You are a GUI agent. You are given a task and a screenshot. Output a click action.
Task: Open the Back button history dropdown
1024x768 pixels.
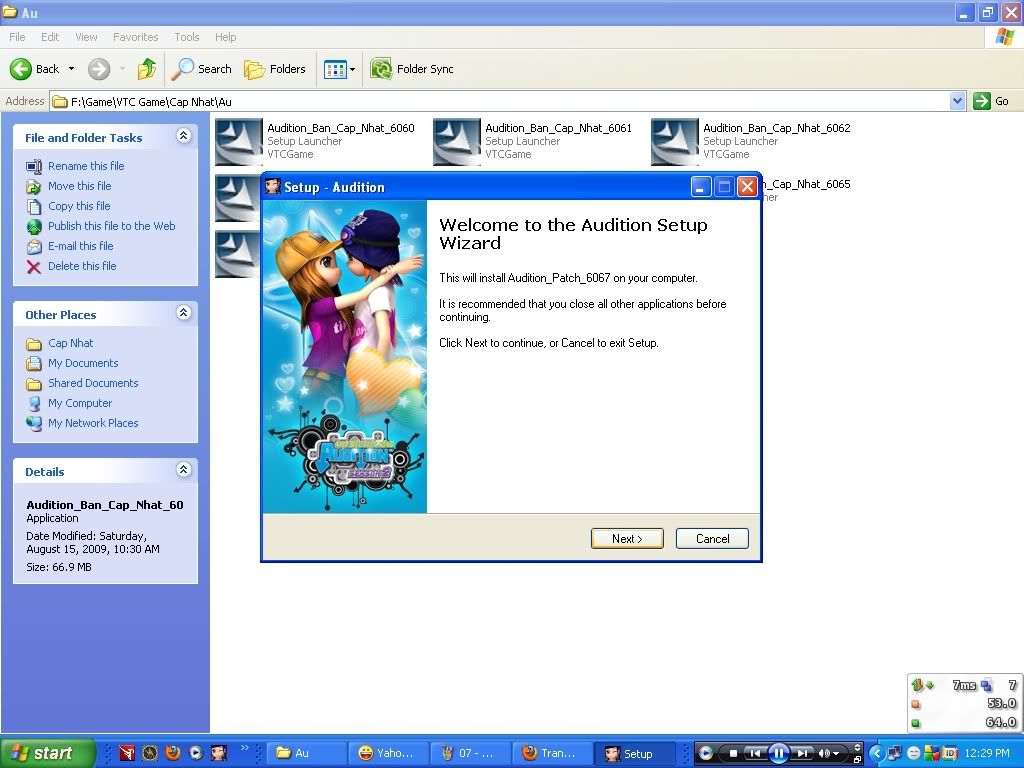click(71, 69)
